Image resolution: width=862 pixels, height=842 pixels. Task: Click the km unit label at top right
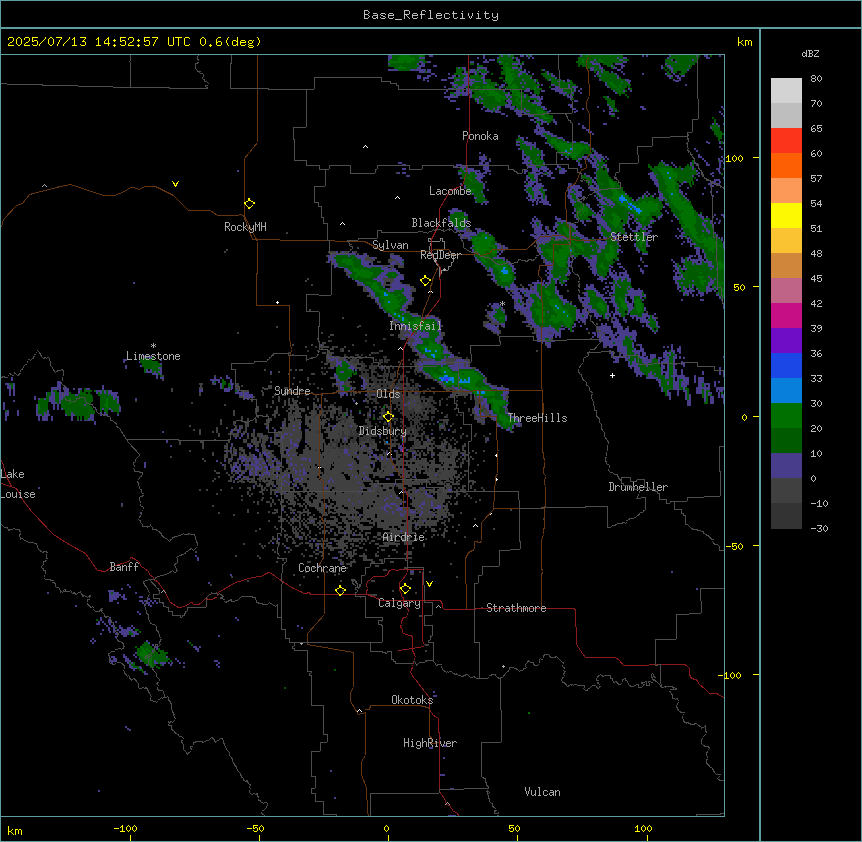[x=744, y=42]
